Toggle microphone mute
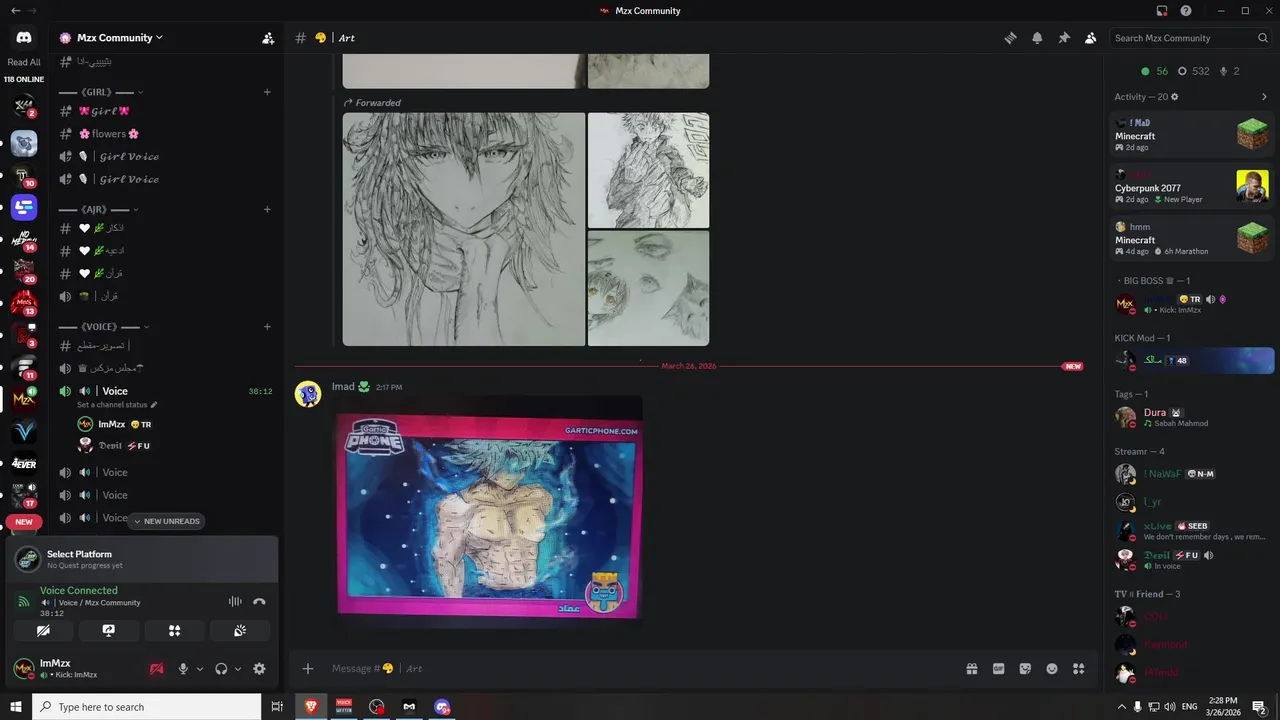The image size is (1280, 720). [183, 669]
